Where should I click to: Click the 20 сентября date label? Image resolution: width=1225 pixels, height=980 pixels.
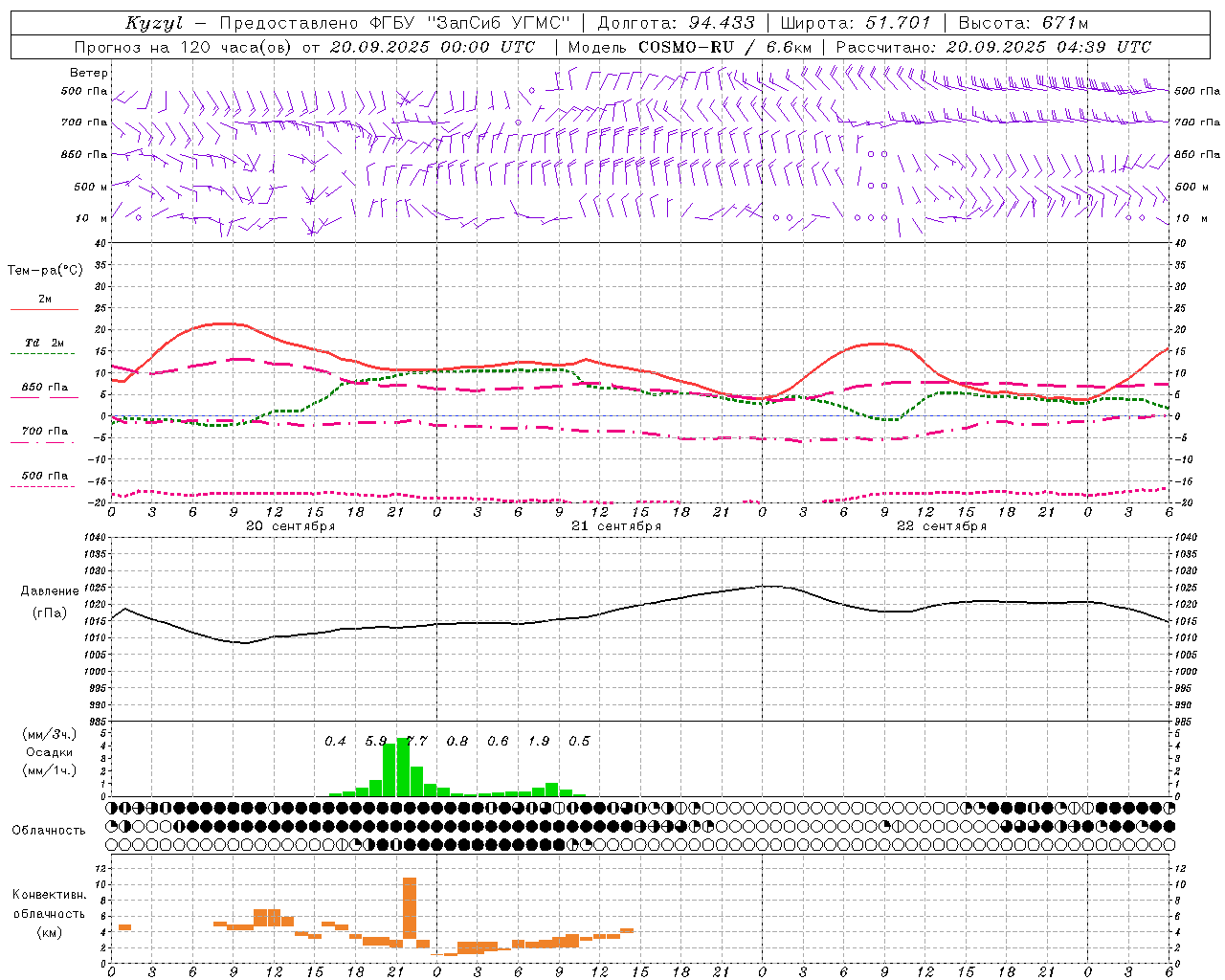(291, 526)
